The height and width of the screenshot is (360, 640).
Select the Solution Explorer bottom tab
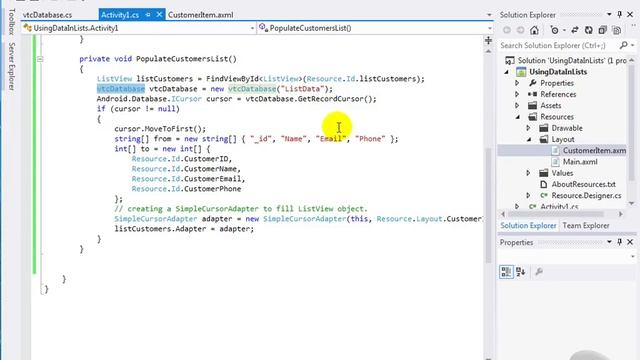(x=528, y=226)
